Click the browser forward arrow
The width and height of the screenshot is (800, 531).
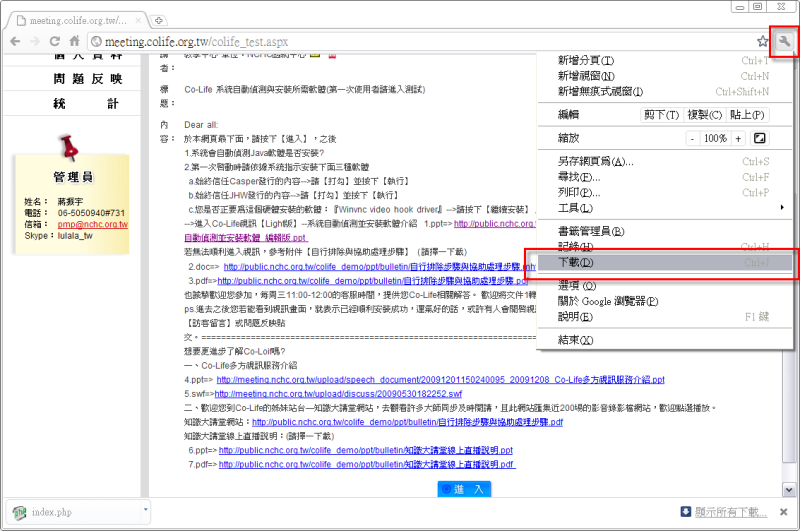(35, 41)
